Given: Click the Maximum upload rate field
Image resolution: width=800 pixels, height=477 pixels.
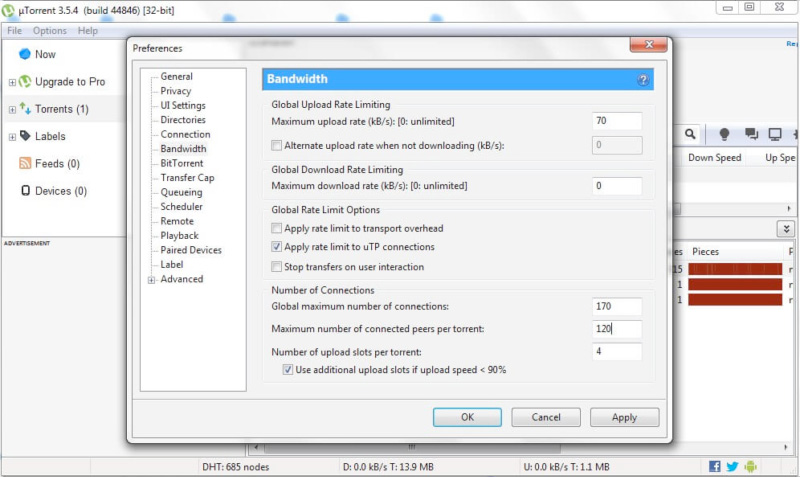Looking at the screenshot, I should 616,121.
